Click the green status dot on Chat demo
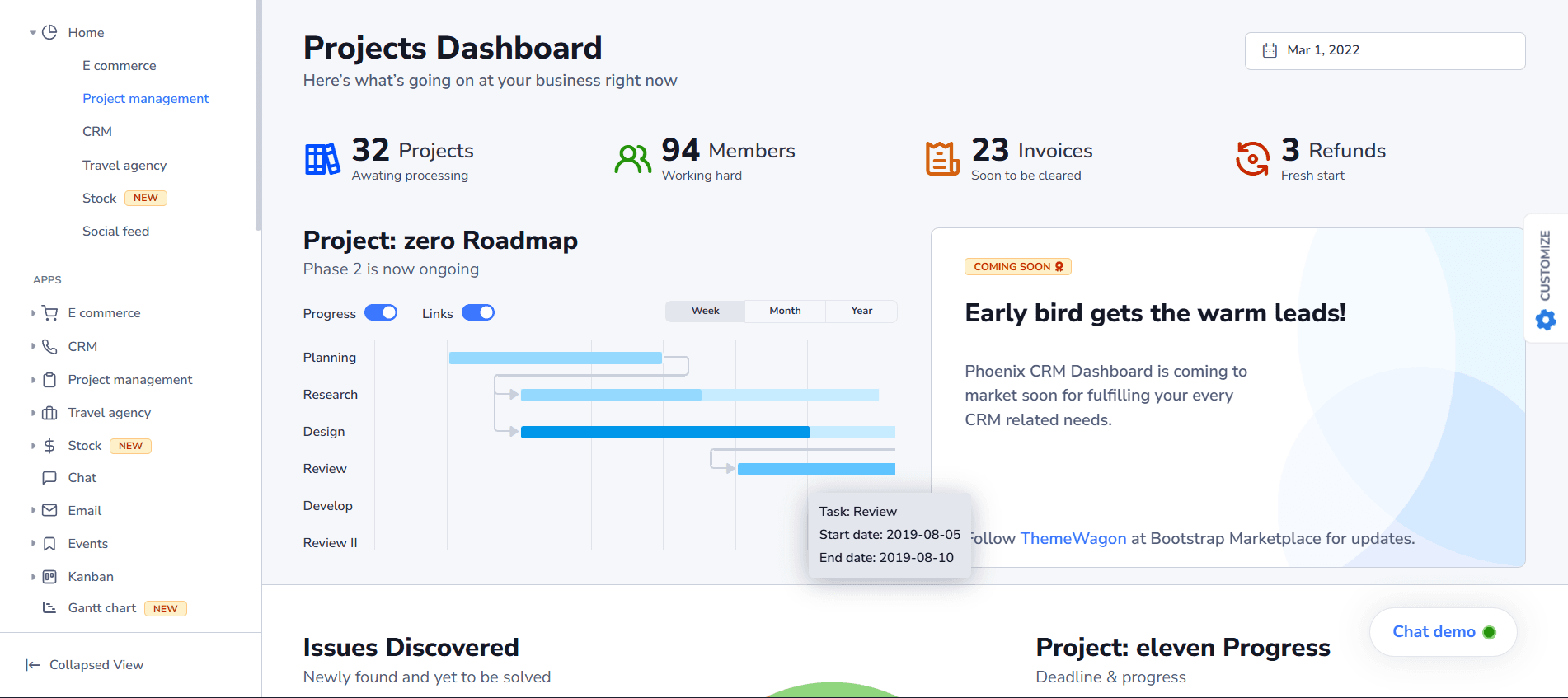 coord(1489,632)
